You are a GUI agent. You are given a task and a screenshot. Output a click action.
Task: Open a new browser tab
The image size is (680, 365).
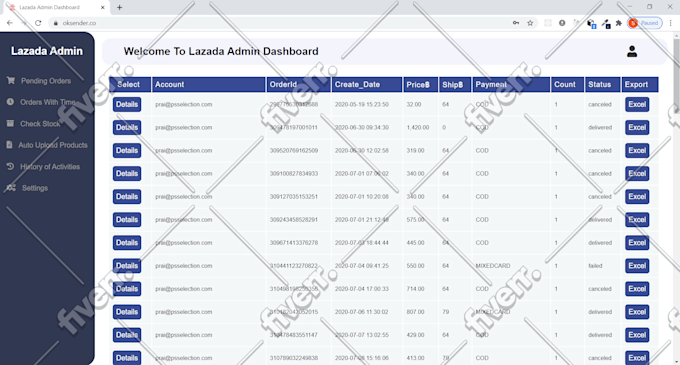pos(119,7)
